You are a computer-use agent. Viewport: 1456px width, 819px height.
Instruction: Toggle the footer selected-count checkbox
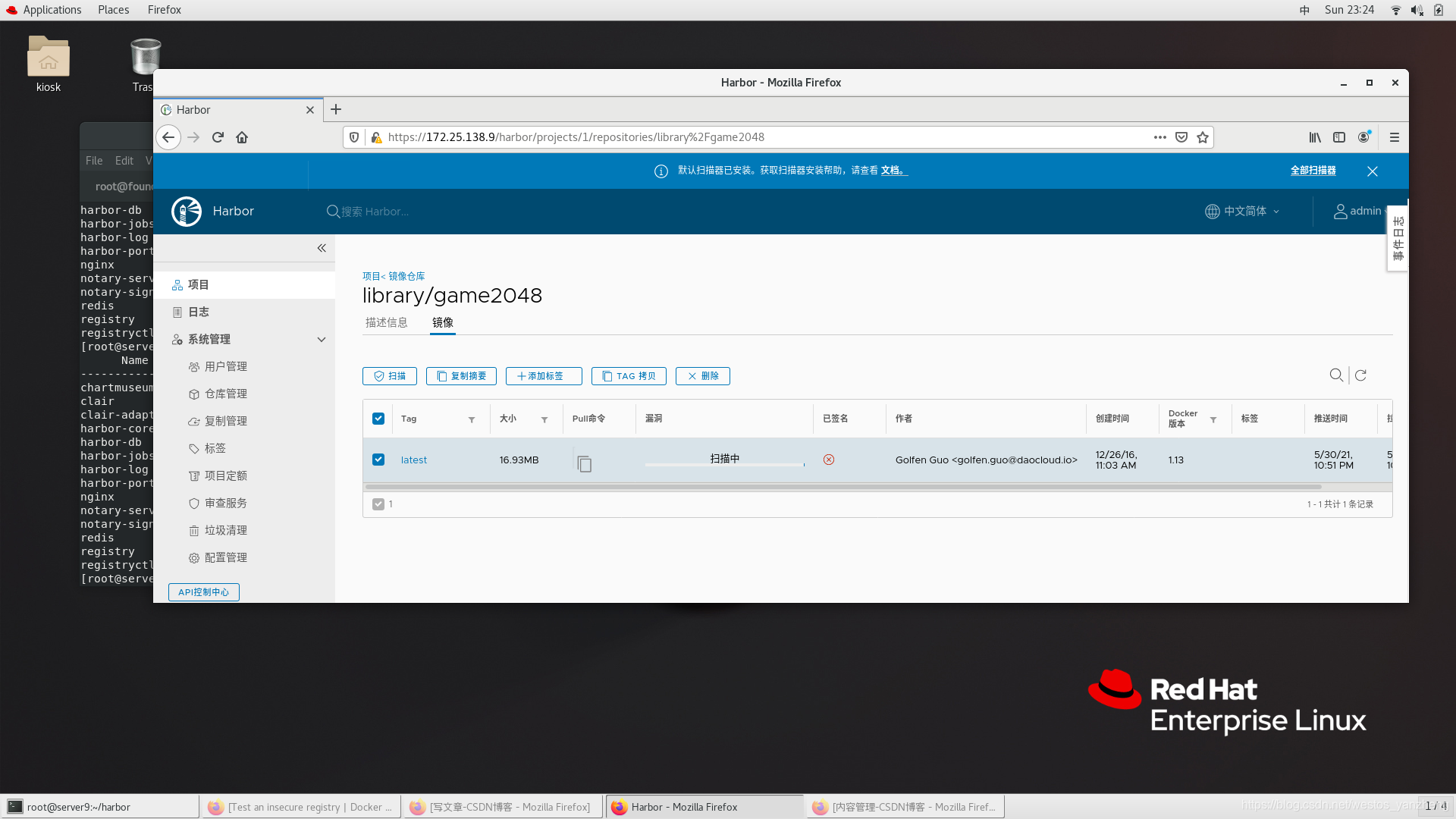(x=378, y=504)
